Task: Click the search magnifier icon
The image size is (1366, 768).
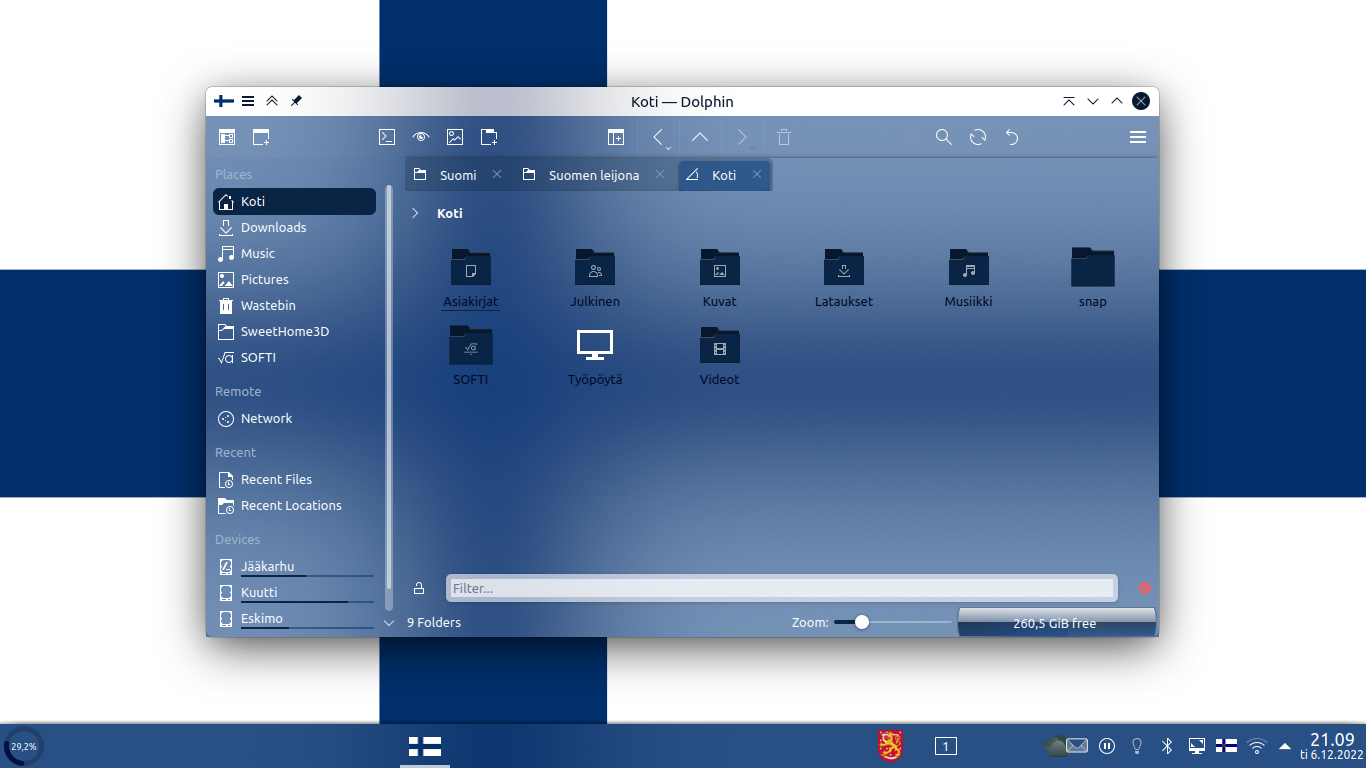Action: click(x=943, y=137)
